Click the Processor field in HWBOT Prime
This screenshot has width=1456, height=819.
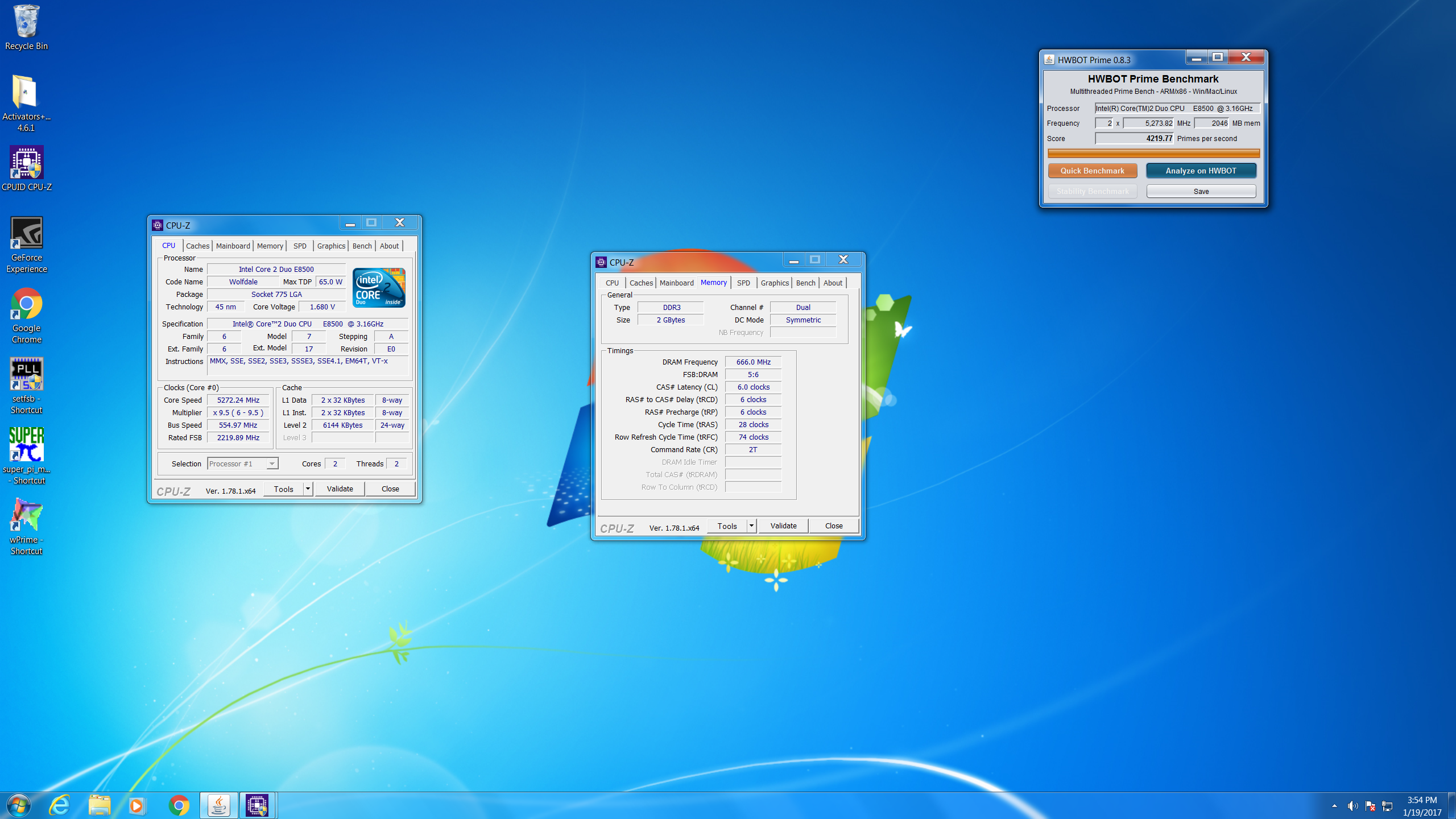pyautogui.click(x=1178, y=108)
